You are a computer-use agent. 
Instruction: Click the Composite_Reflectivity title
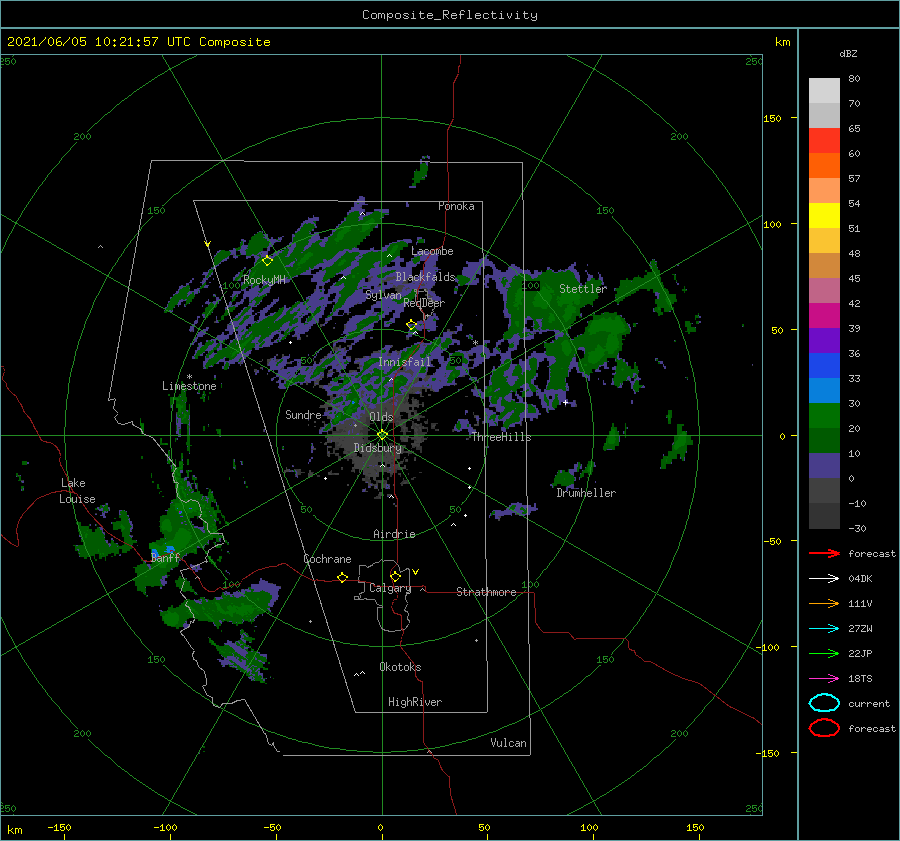(449, 15)
